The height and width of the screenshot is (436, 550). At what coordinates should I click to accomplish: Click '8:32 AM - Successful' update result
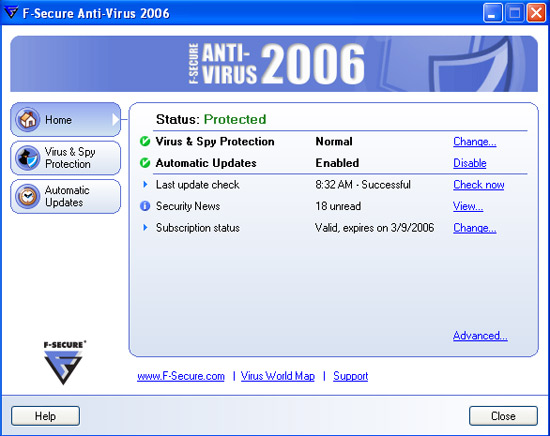click(x=363, y=185)
